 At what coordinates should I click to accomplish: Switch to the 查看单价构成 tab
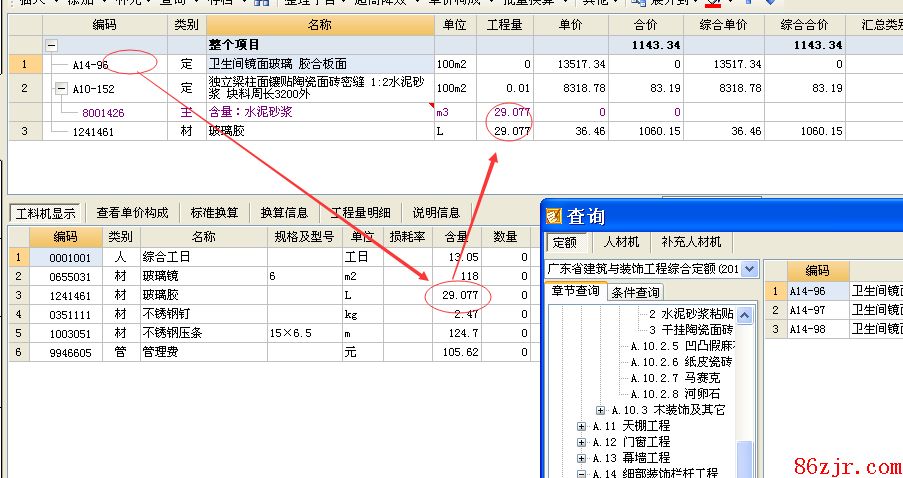tap(133, 212)
